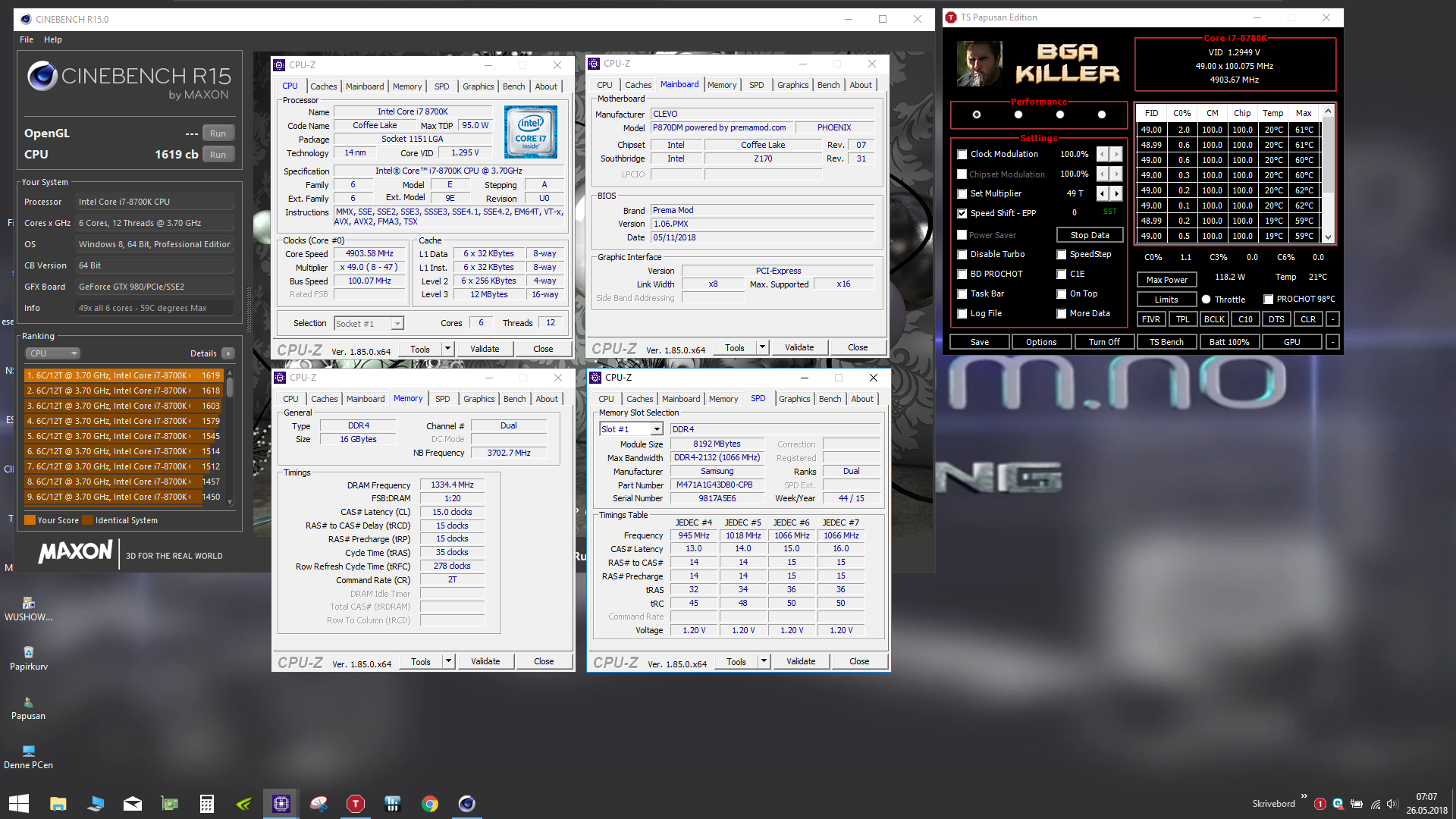
Task: Toggle the C1E checkbox
Action: [1062, 275]
